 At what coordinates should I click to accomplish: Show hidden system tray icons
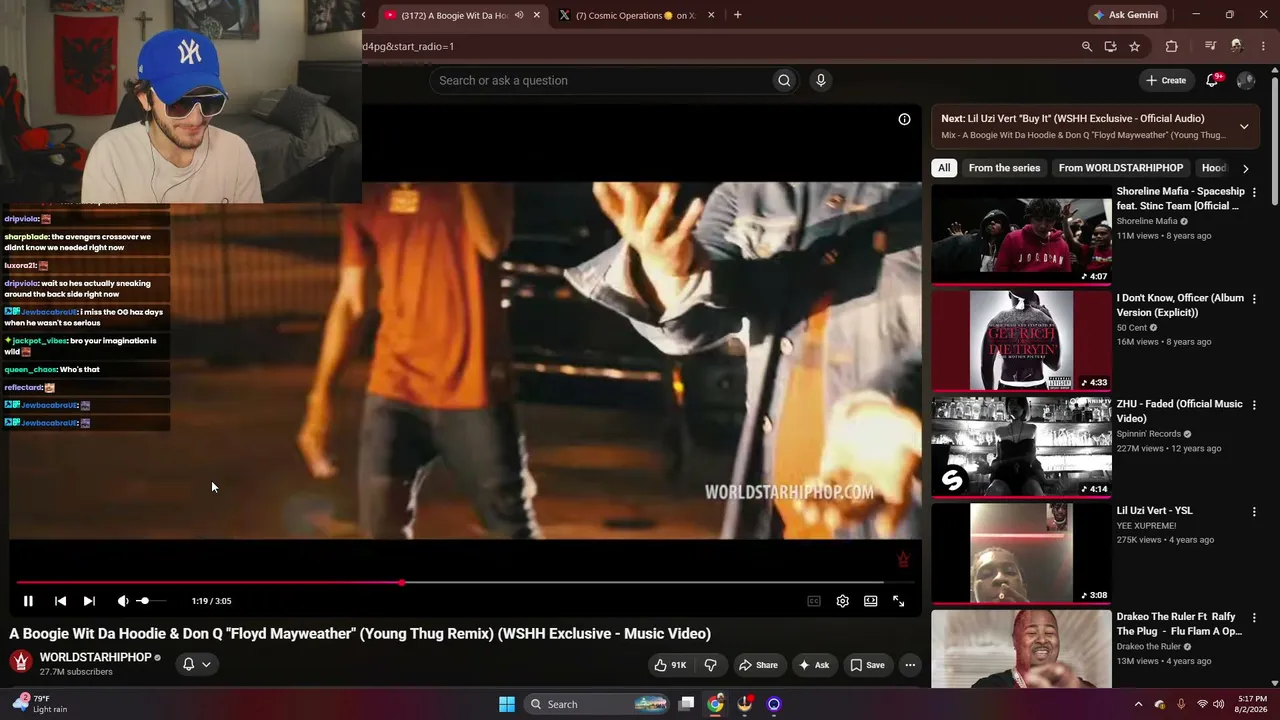(x=1138, y=704)
